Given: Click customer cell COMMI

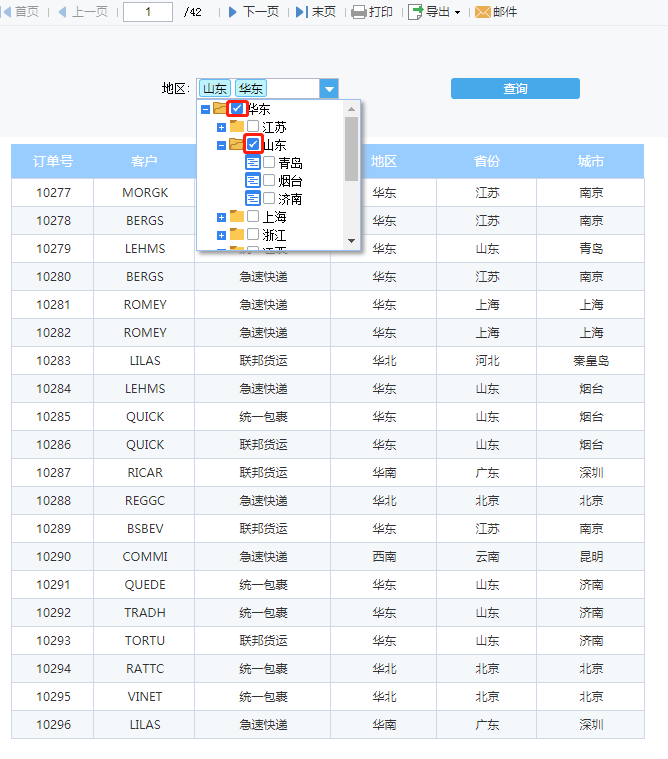Looking at the screenshot, I should [x=145, y=557].
